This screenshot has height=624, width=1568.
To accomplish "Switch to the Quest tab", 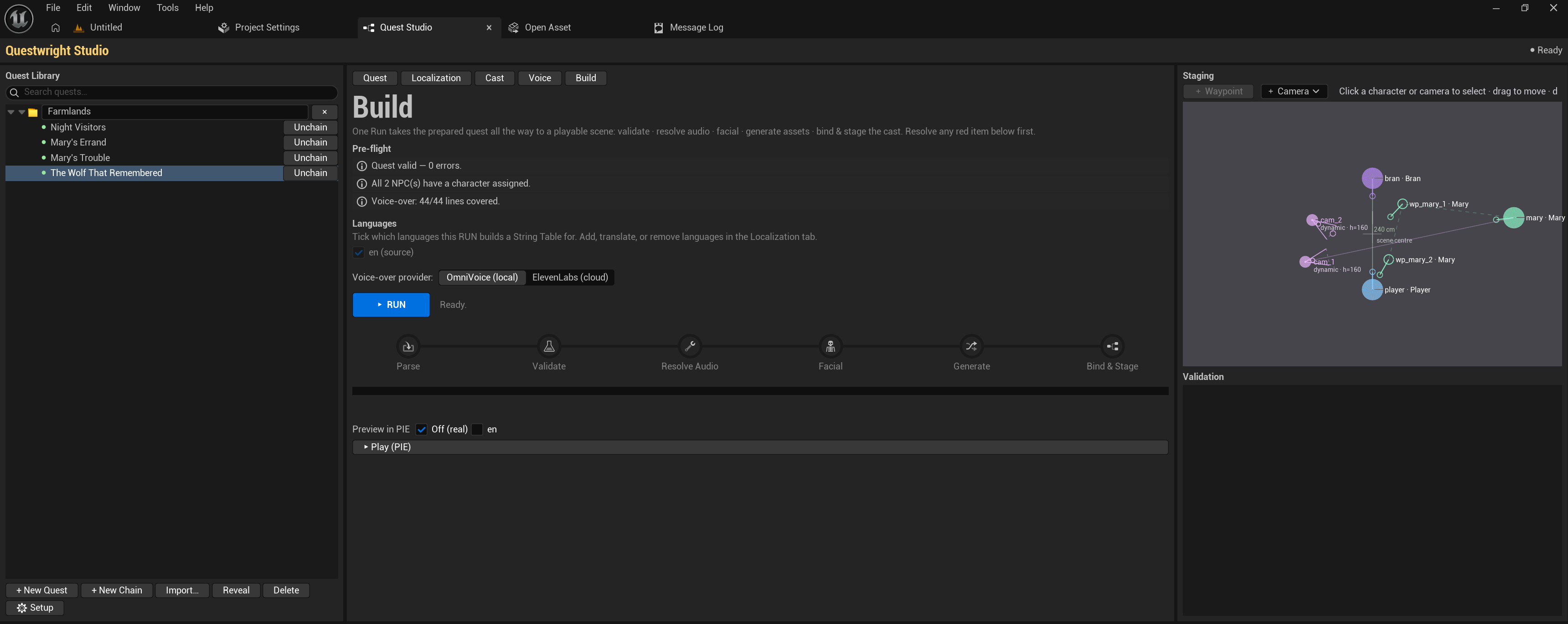I will click(x=374, y=78).
